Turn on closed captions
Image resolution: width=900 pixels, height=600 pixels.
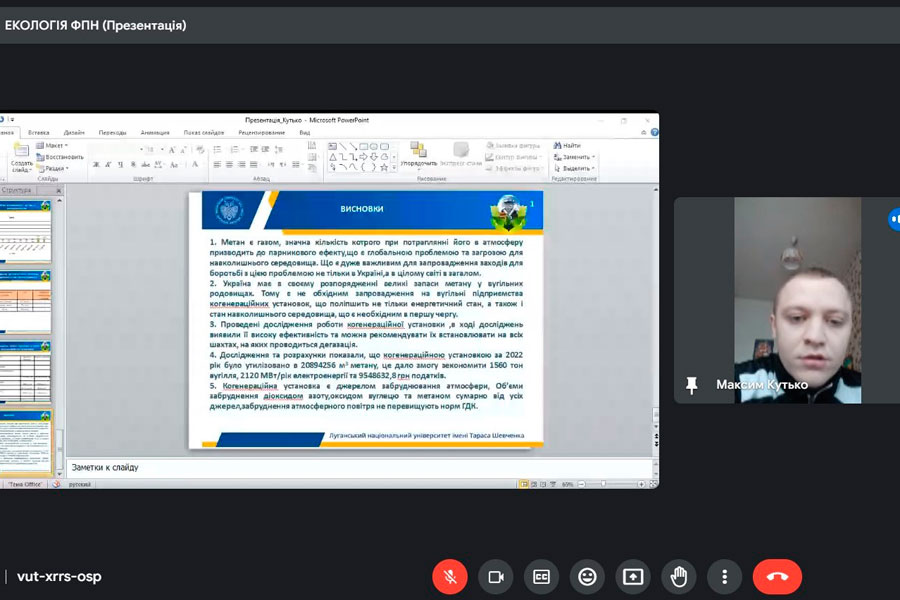coord(541,577)
